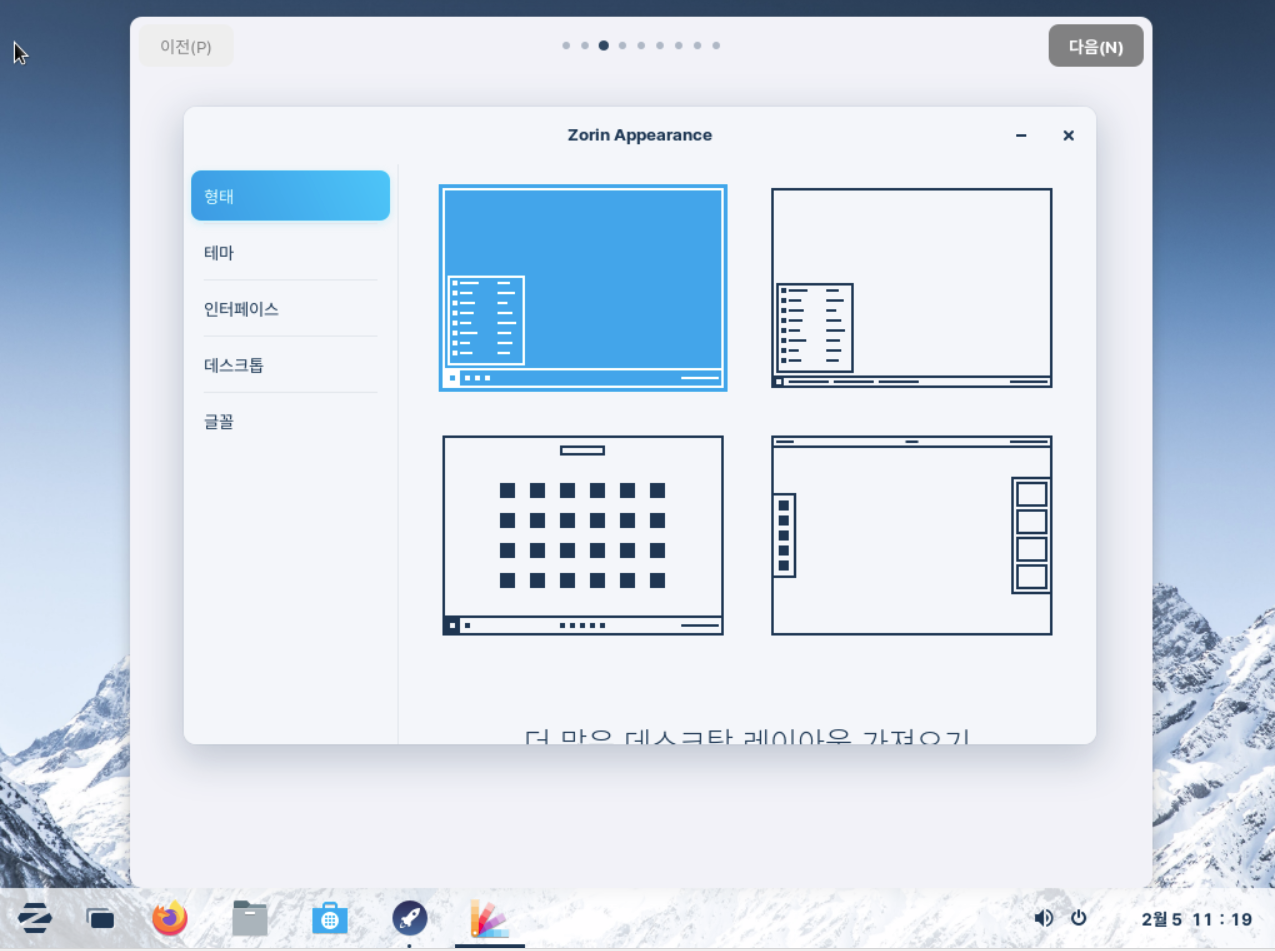This screenshot has height=951, width=1275.
Task: Open the Files folder icon in taskbar
Action: [x=250, y=917]
